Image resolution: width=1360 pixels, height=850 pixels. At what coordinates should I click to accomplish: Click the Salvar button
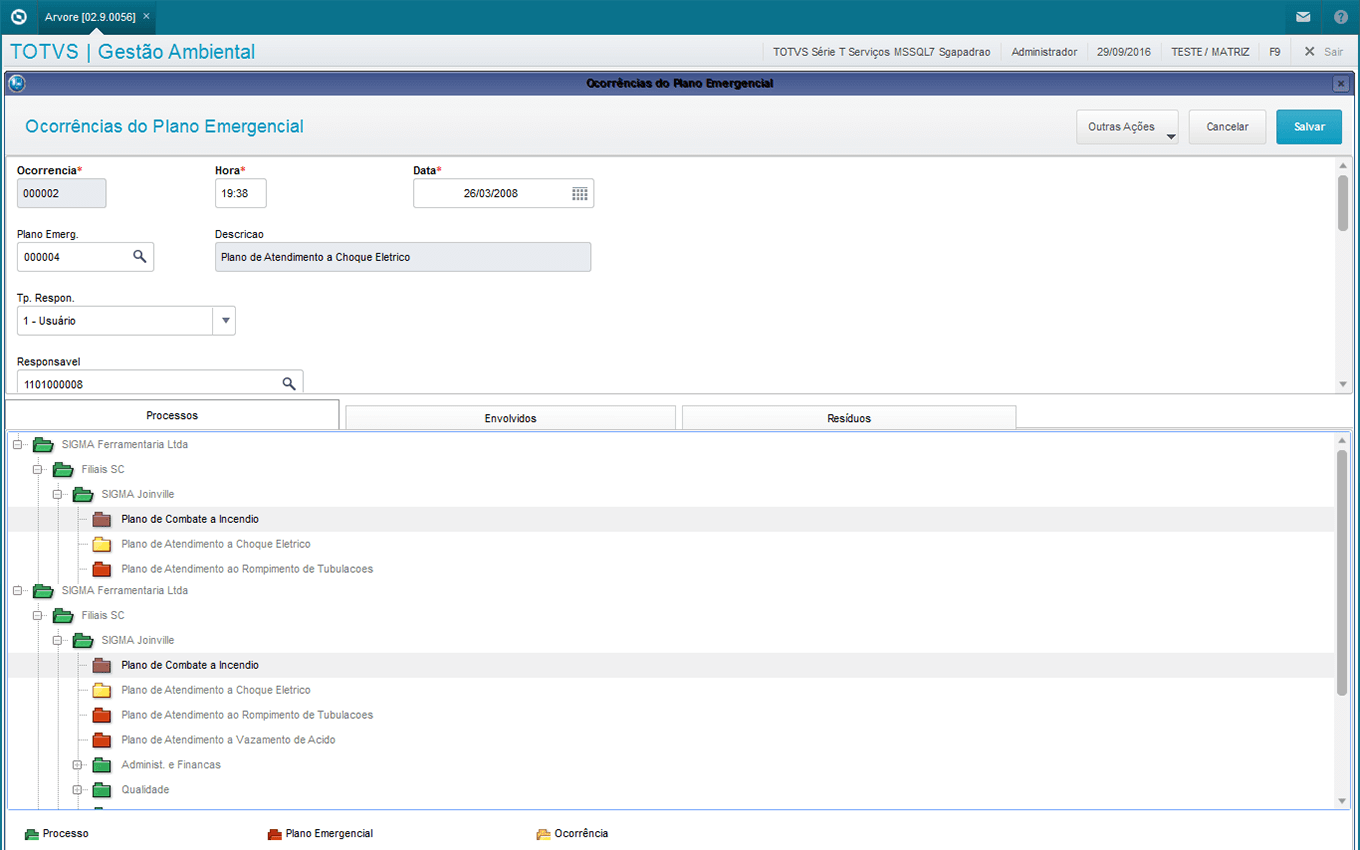coord(1308,127)
